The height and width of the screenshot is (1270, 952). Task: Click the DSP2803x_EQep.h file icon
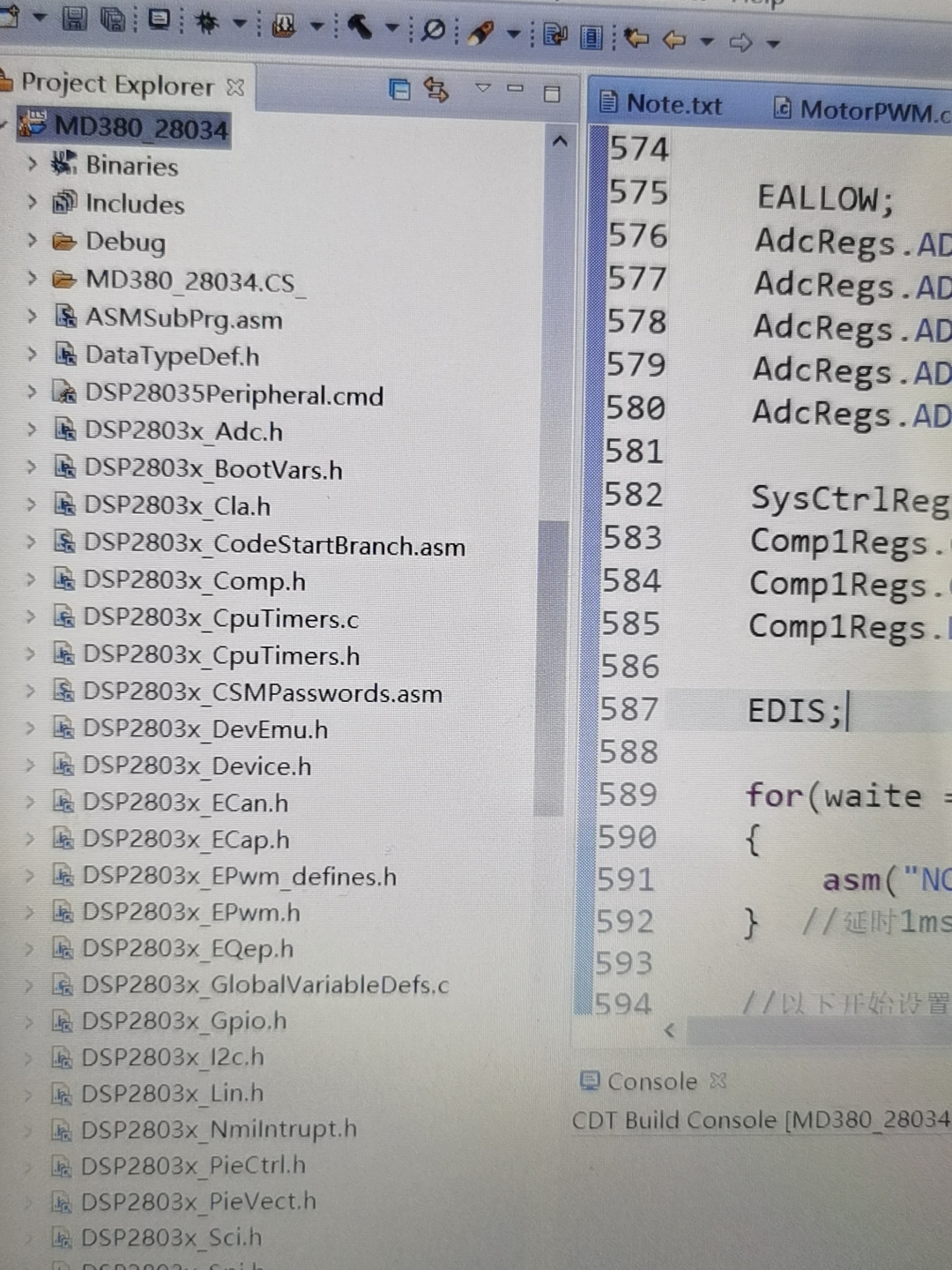click(63, 947)
